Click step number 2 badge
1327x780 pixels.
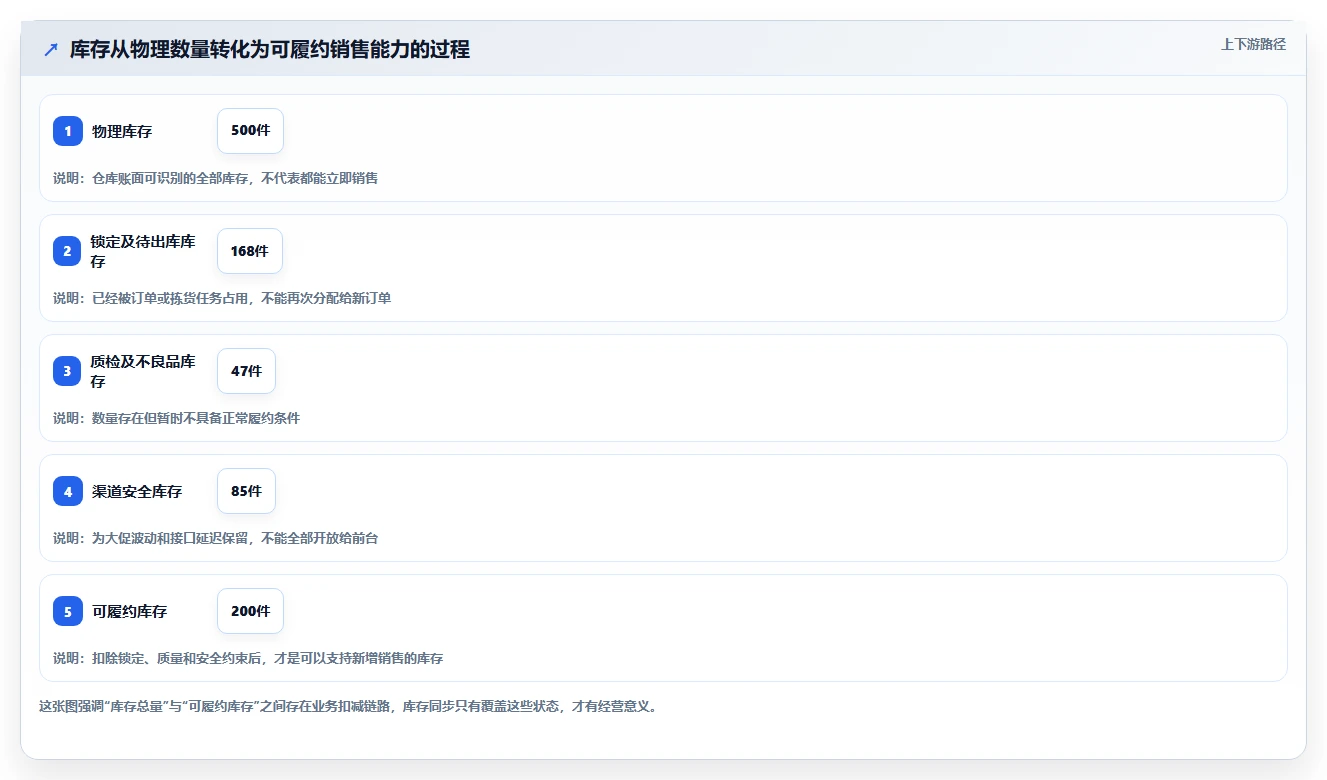[68, 251]
